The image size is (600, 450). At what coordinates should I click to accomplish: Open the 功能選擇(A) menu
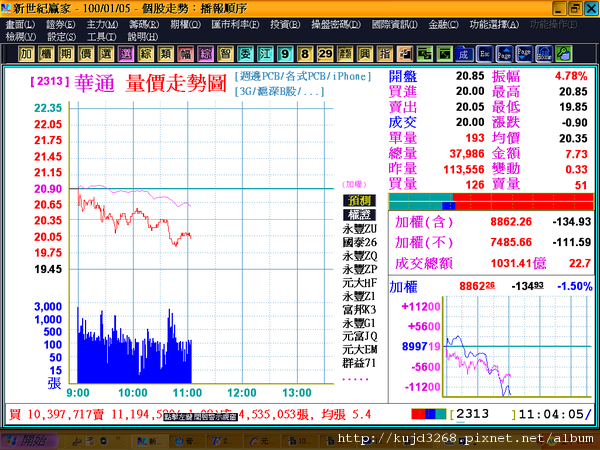pyautogui.click(x=494, y=24)
